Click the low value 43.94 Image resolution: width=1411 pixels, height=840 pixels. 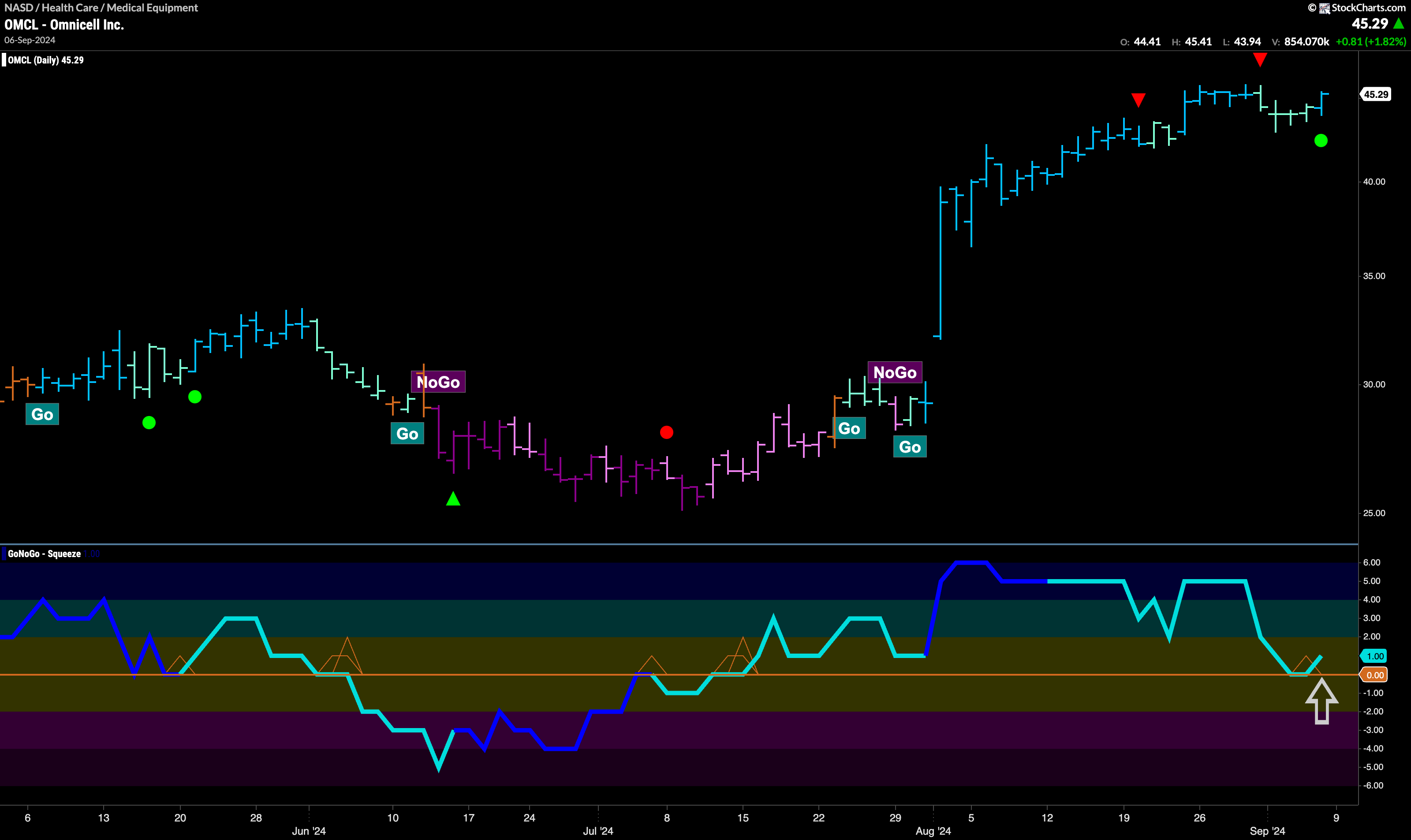[1247, 41]
